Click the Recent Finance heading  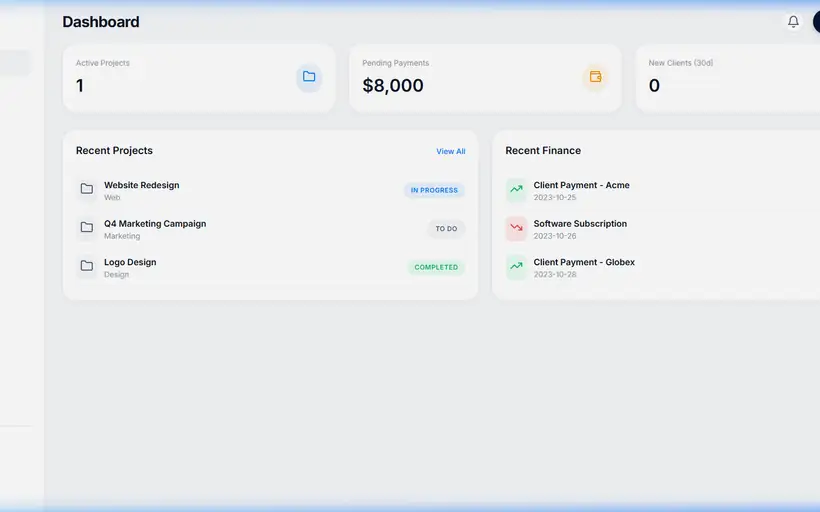coord(543,151)
